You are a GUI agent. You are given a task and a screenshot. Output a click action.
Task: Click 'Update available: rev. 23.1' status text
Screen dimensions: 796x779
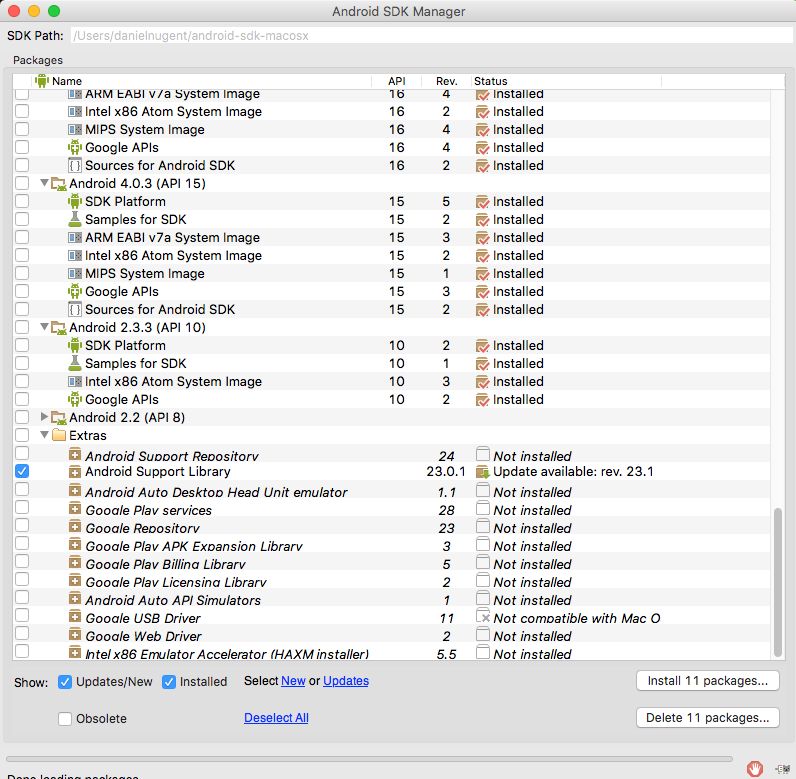pos(573,472)
